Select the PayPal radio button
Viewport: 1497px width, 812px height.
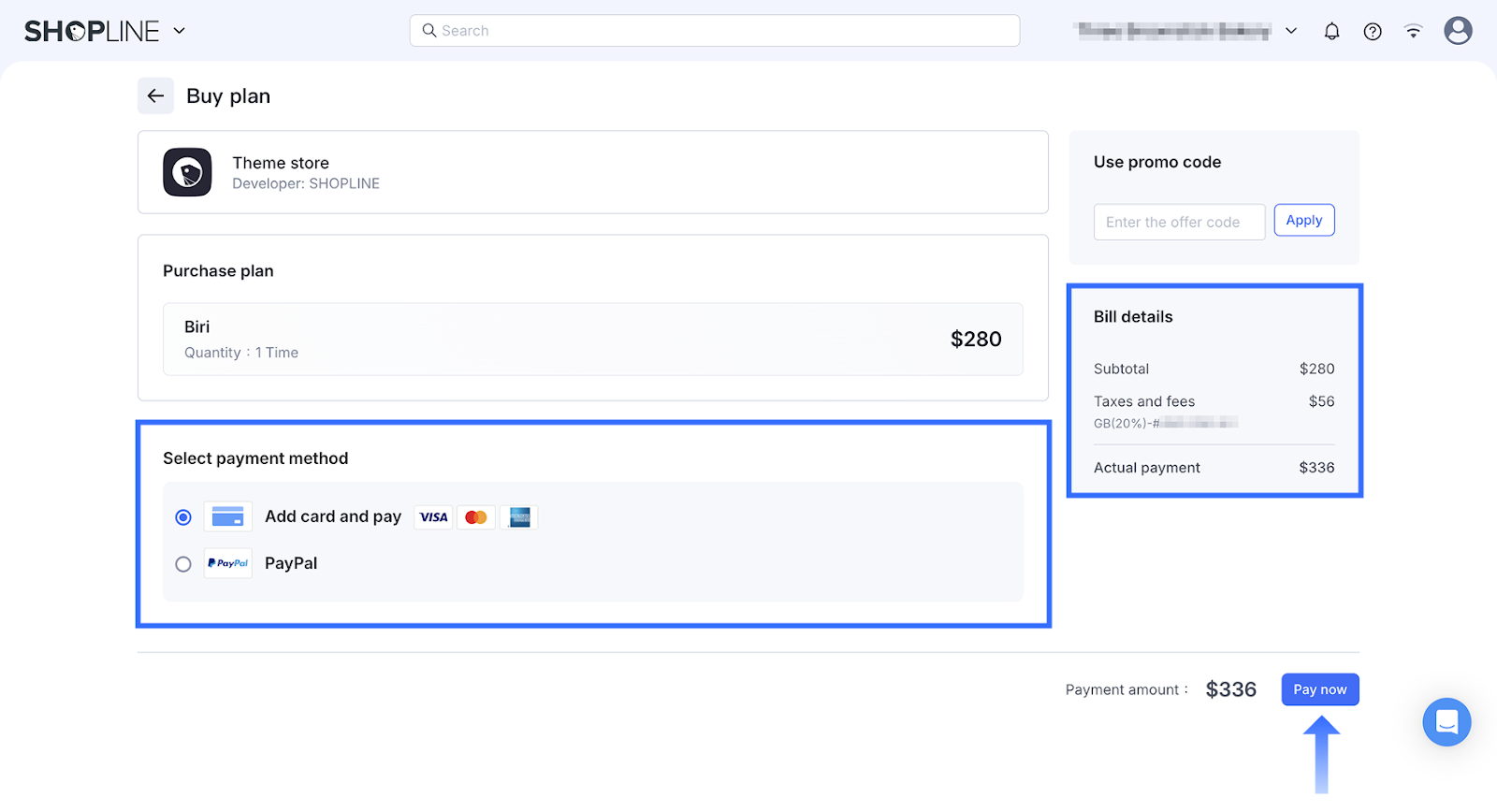[183, 564]
